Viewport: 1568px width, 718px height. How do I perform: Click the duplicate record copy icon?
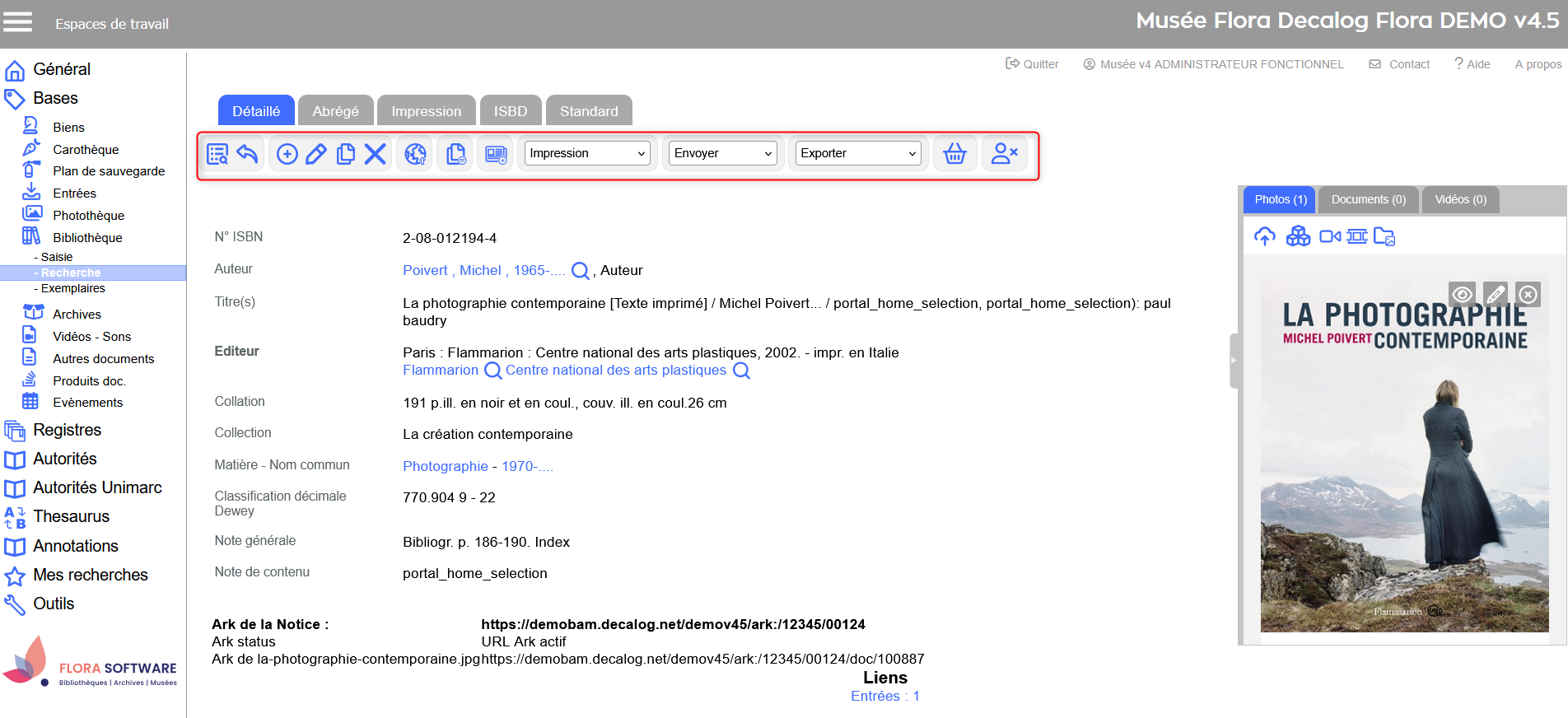(346, 154)
